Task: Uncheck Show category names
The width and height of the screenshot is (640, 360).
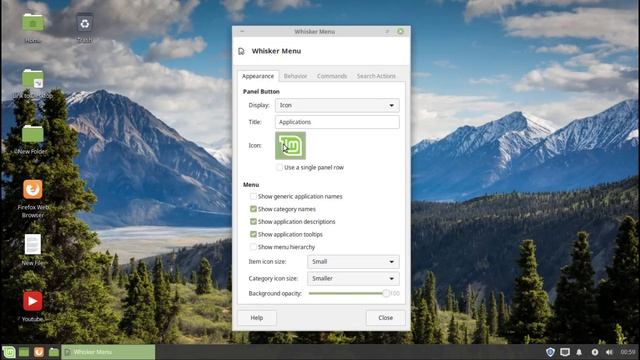Action: click(253, 209)
